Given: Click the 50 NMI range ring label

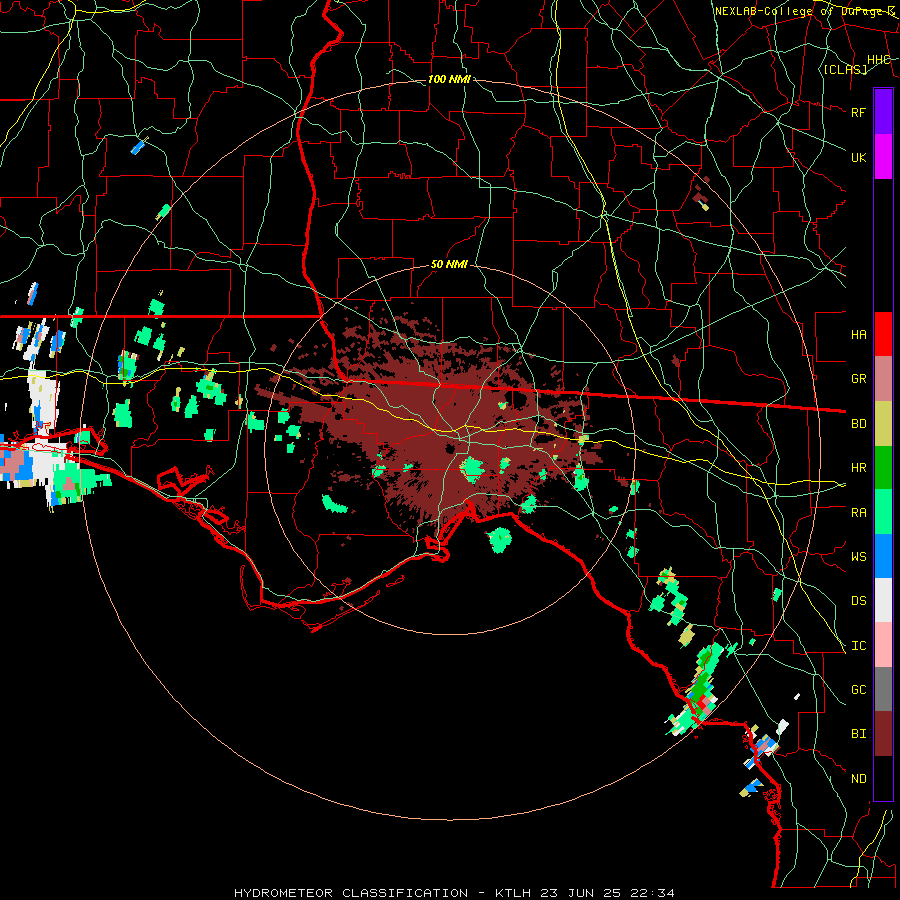Looking at the screenshot, I should click(449, 265).
